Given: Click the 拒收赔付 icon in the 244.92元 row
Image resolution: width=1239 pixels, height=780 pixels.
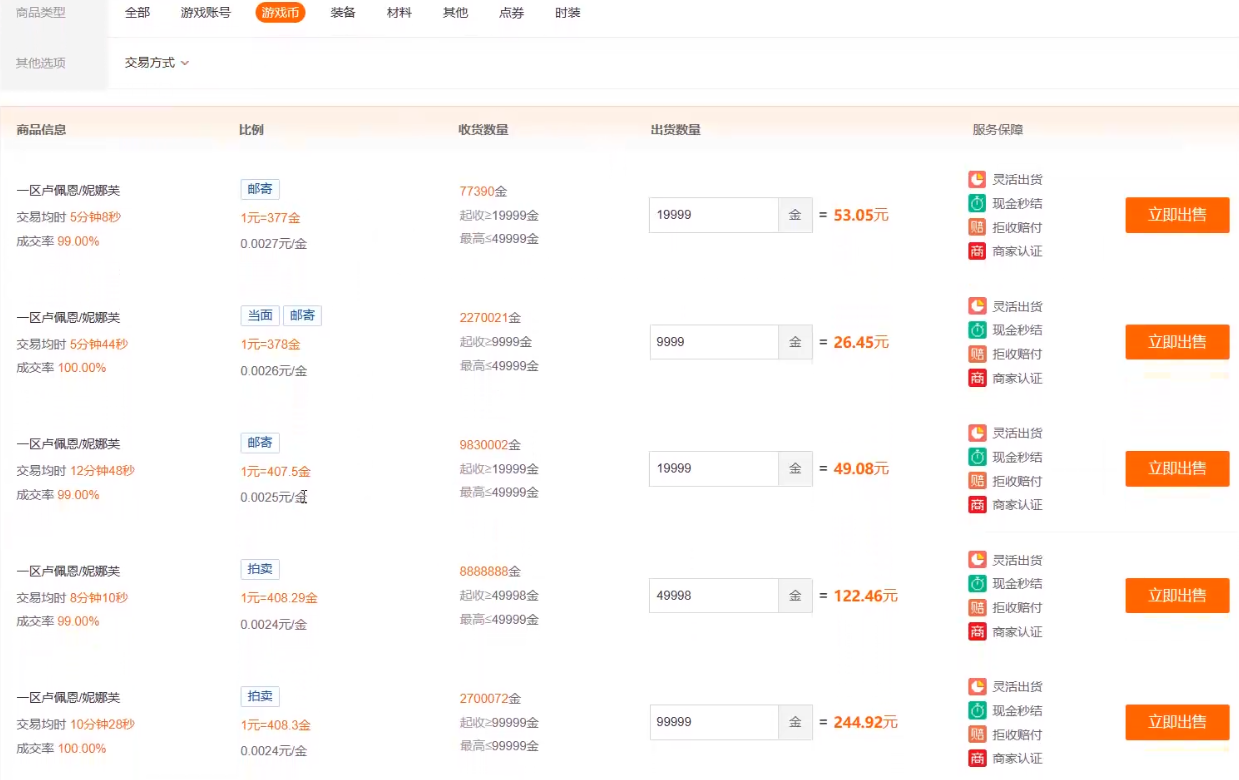Looking at the screenshot, I should click(977, 735).
